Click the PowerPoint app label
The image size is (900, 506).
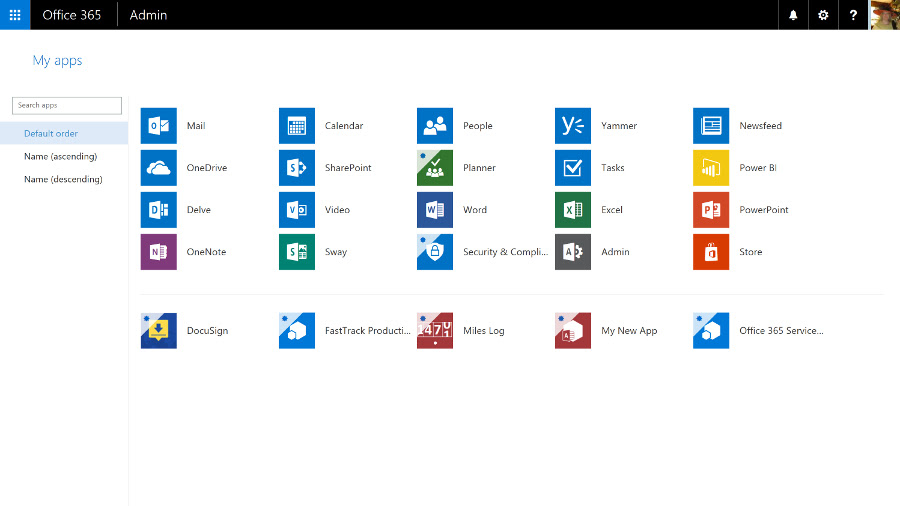coord(763,210)
